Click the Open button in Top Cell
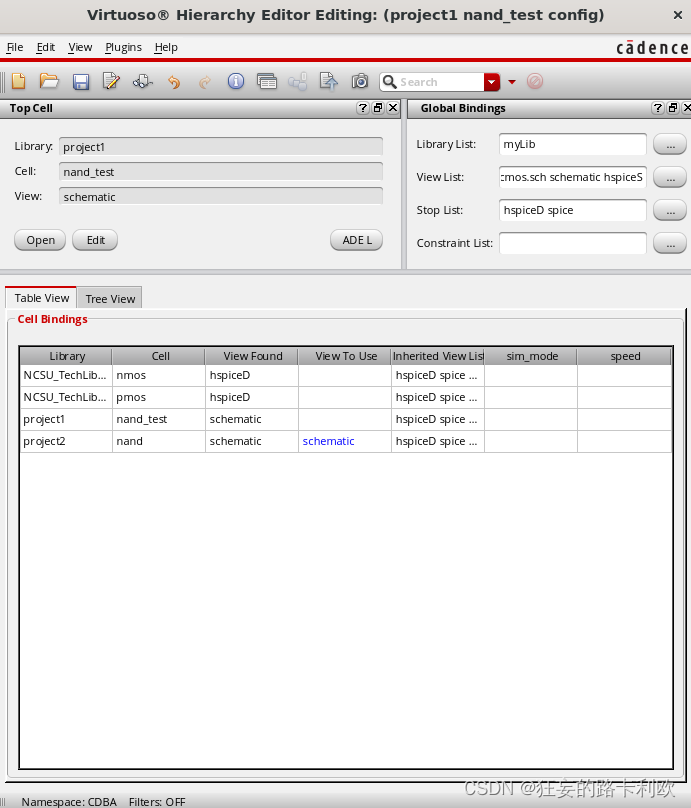 (40, 240)
